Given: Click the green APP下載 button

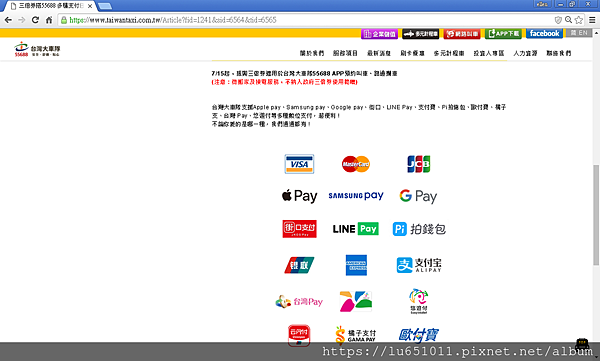Looking at the screenshot, I should click(x=503, y=34).
